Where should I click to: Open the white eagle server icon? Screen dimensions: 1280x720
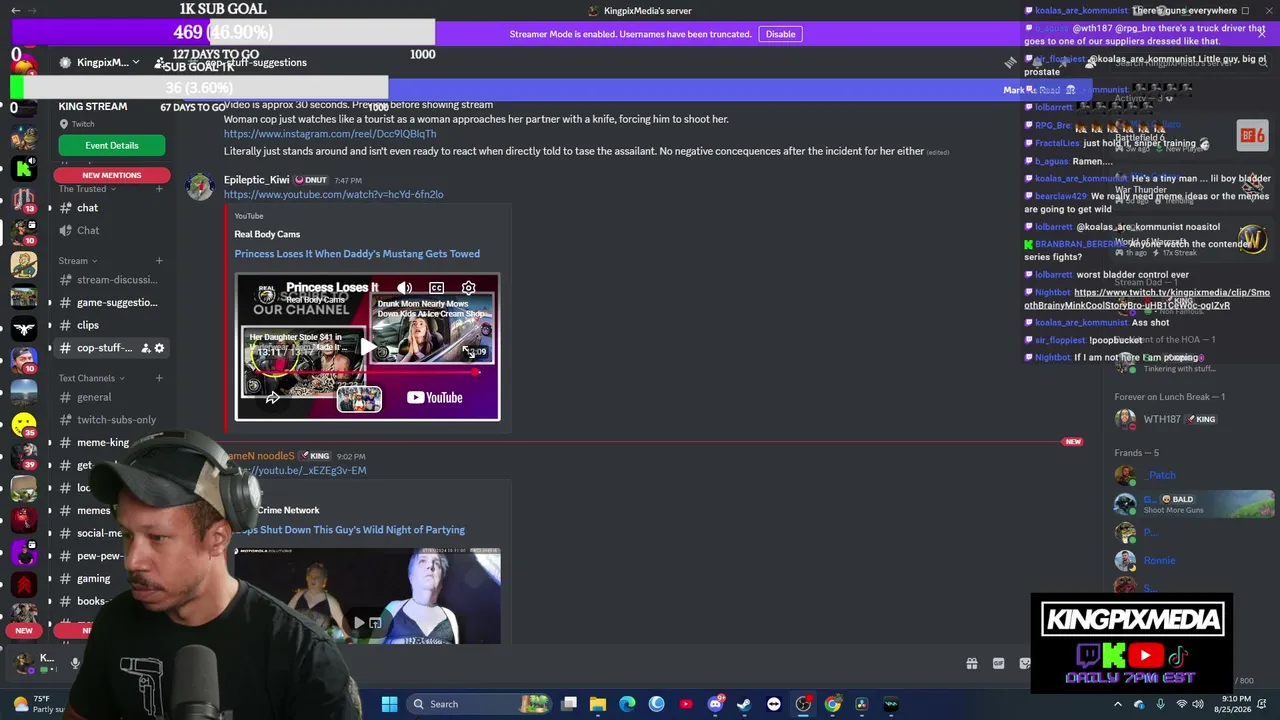24,328
